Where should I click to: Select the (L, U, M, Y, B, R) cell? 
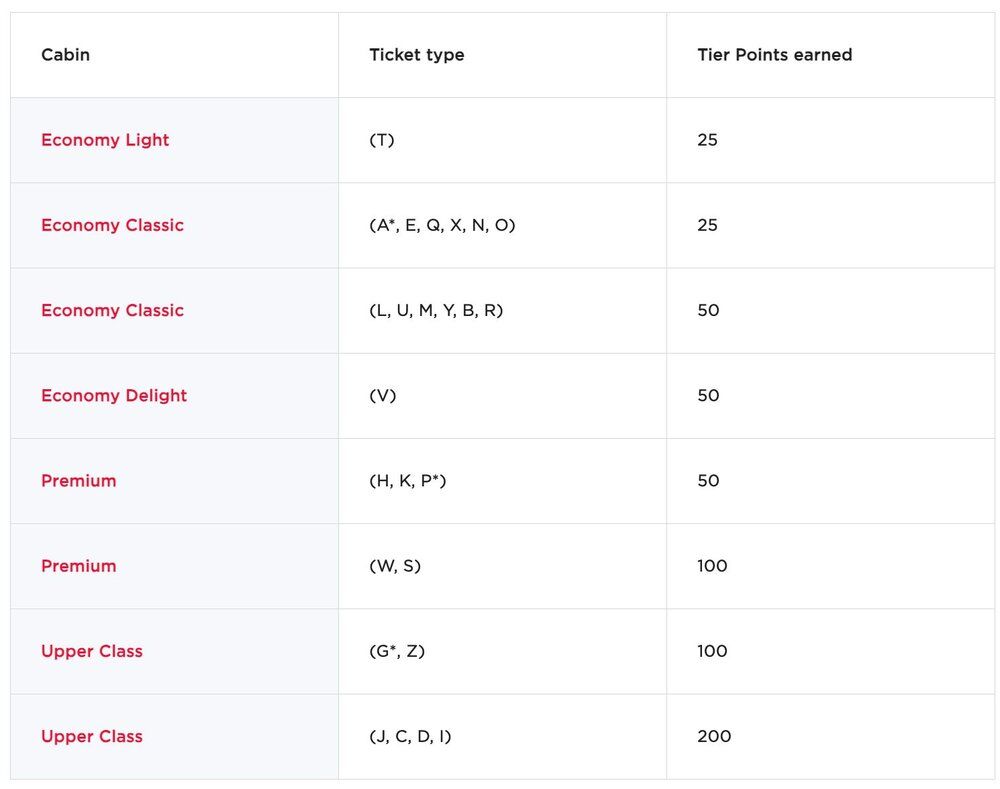pos(436,310)
